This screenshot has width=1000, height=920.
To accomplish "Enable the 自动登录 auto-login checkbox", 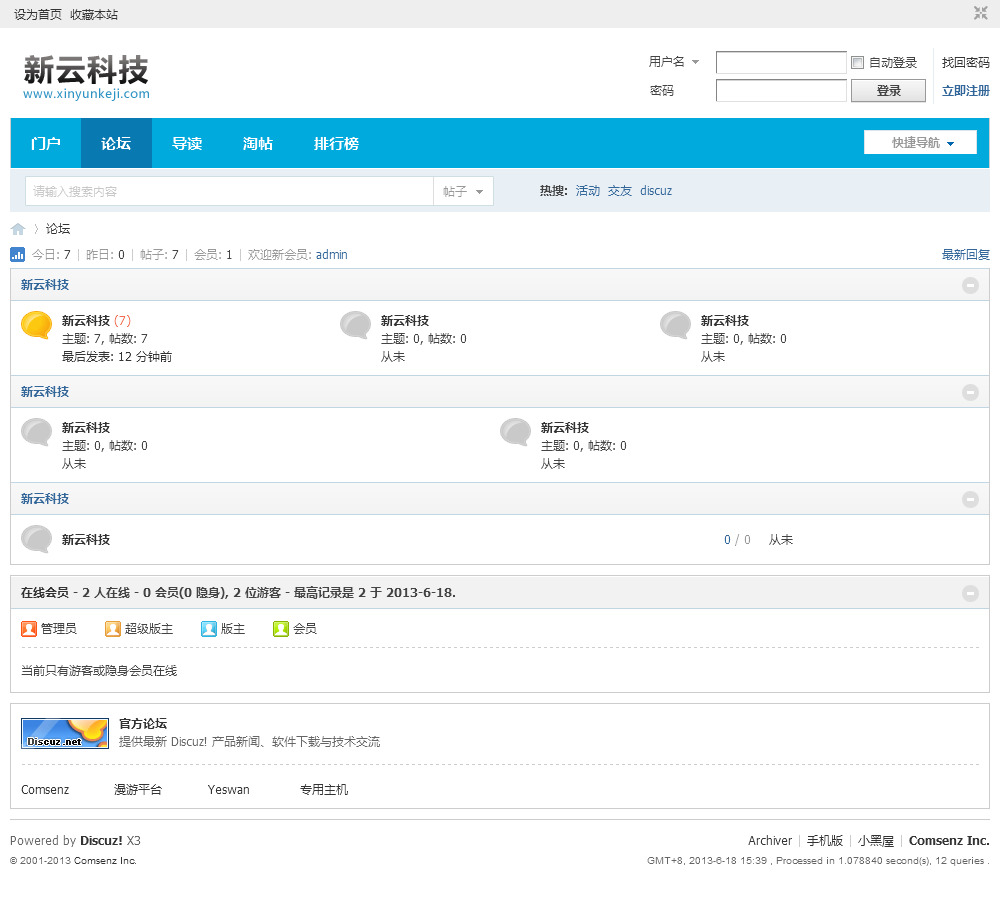I will click(x=857, y=63).
